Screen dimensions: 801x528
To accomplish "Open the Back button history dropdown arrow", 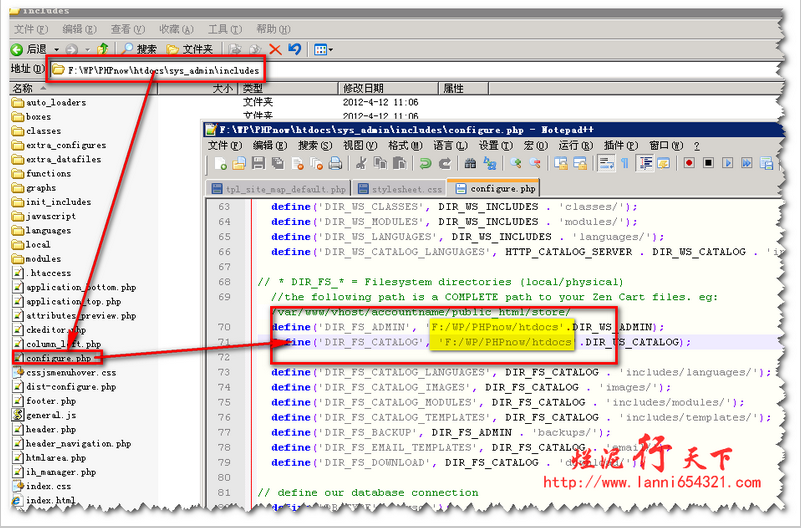I will tap(56, 49).
